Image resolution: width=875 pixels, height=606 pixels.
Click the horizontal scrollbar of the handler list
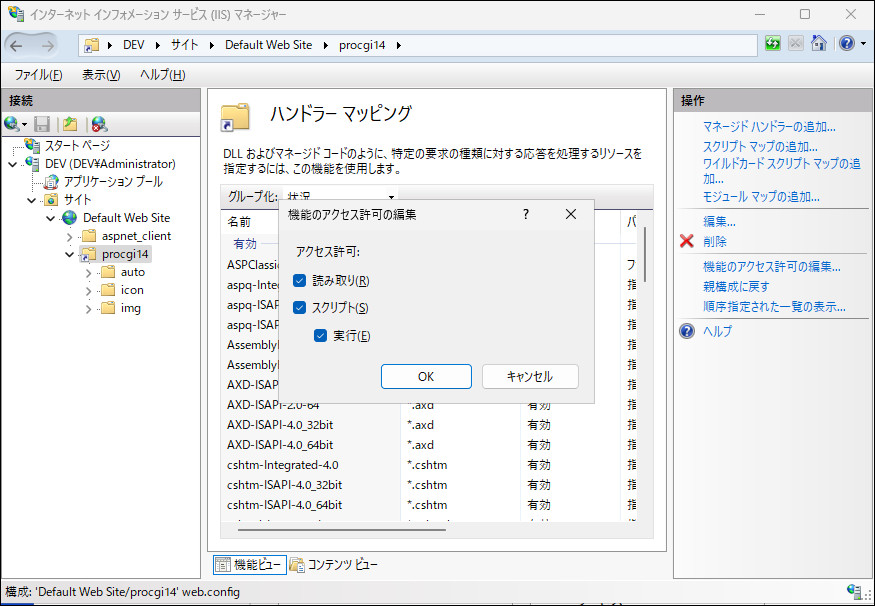click(342, 529)
